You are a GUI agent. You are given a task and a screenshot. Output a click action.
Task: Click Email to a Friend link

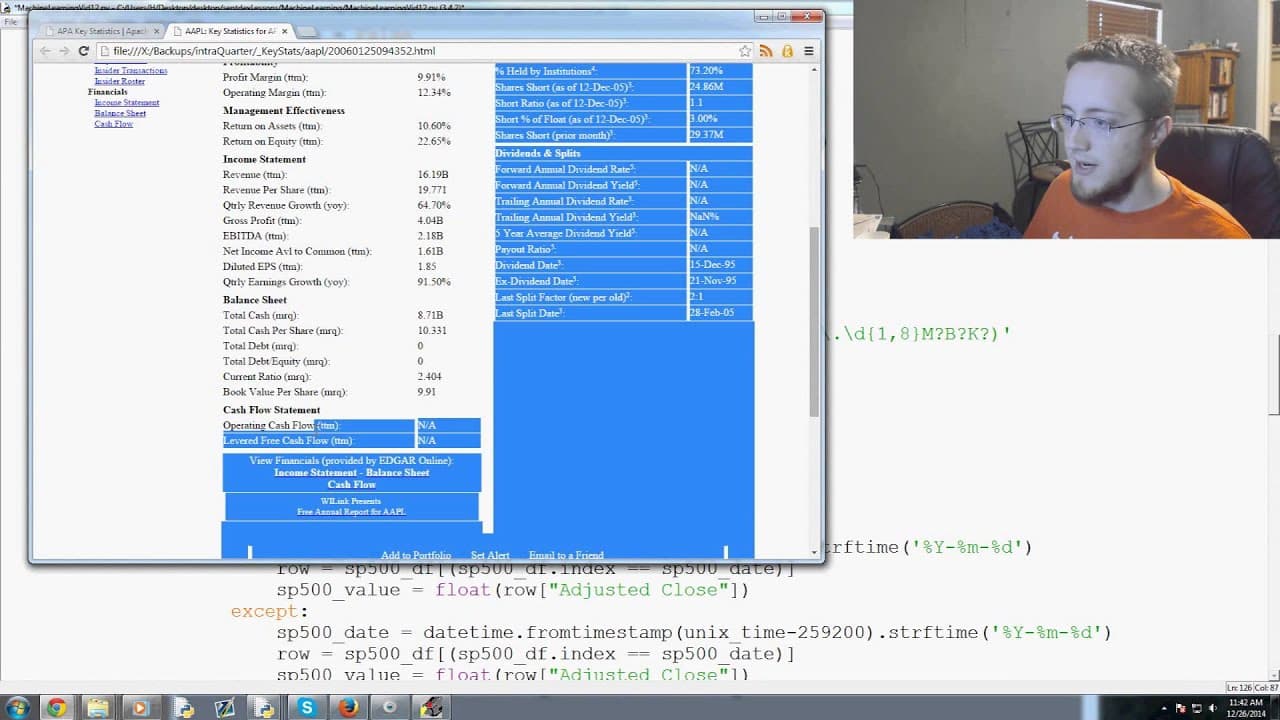point(566,555)
